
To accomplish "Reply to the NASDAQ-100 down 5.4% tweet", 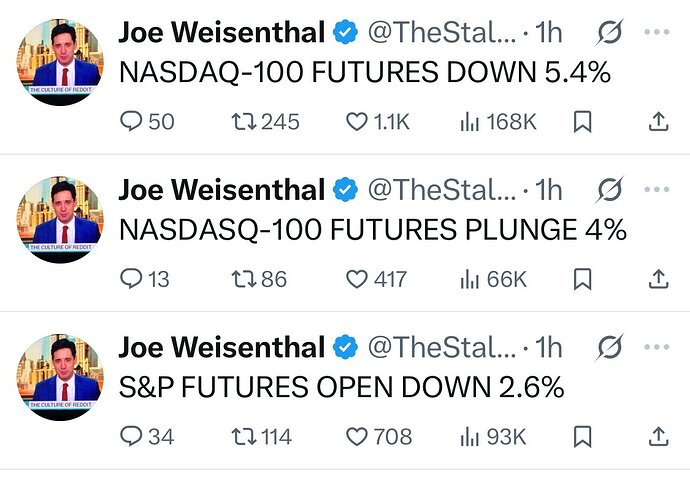I will coord(147,121).
